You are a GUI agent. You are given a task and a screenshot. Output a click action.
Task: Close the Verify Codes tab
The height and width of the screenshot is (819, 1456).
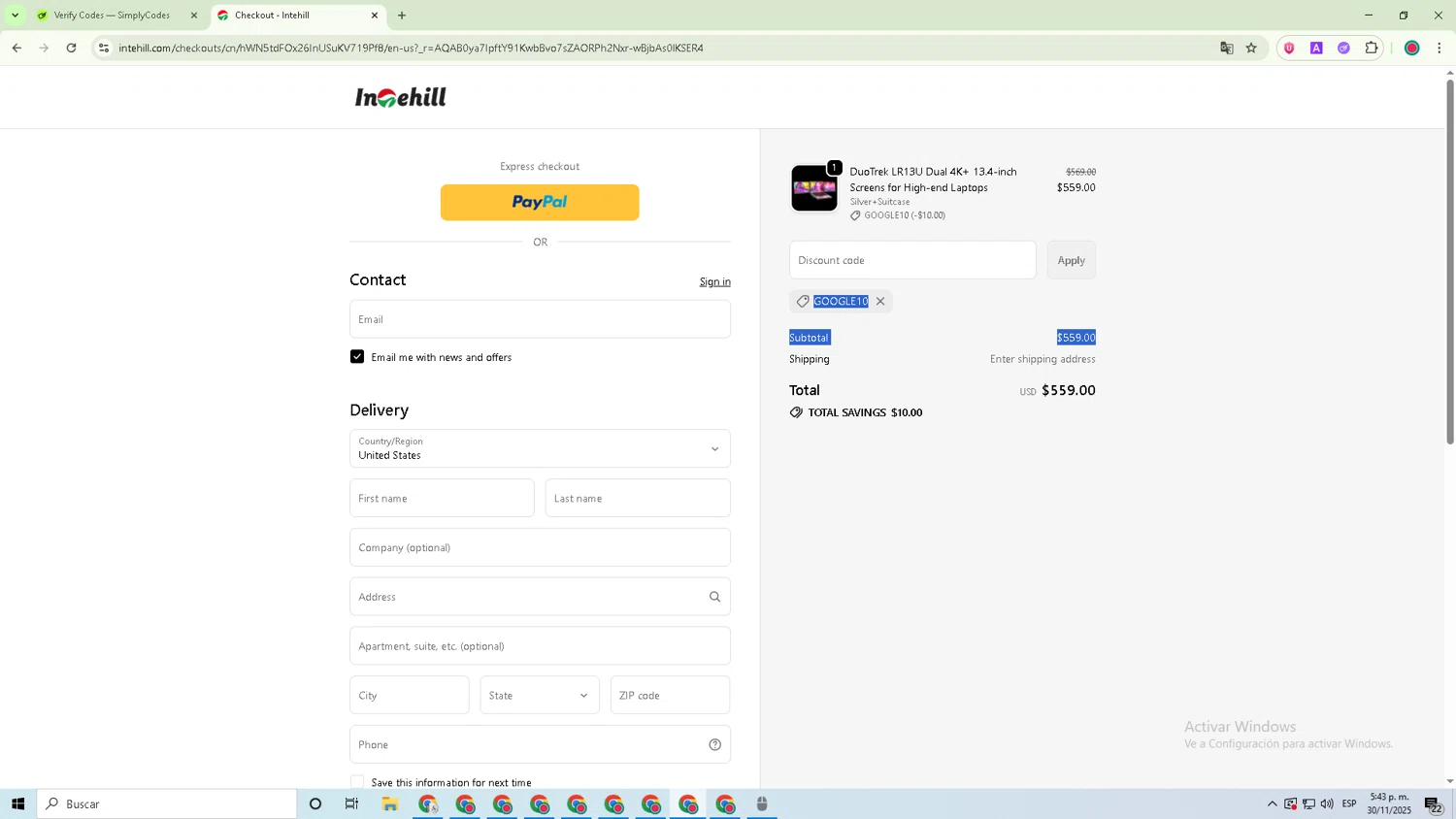[194, 16]
